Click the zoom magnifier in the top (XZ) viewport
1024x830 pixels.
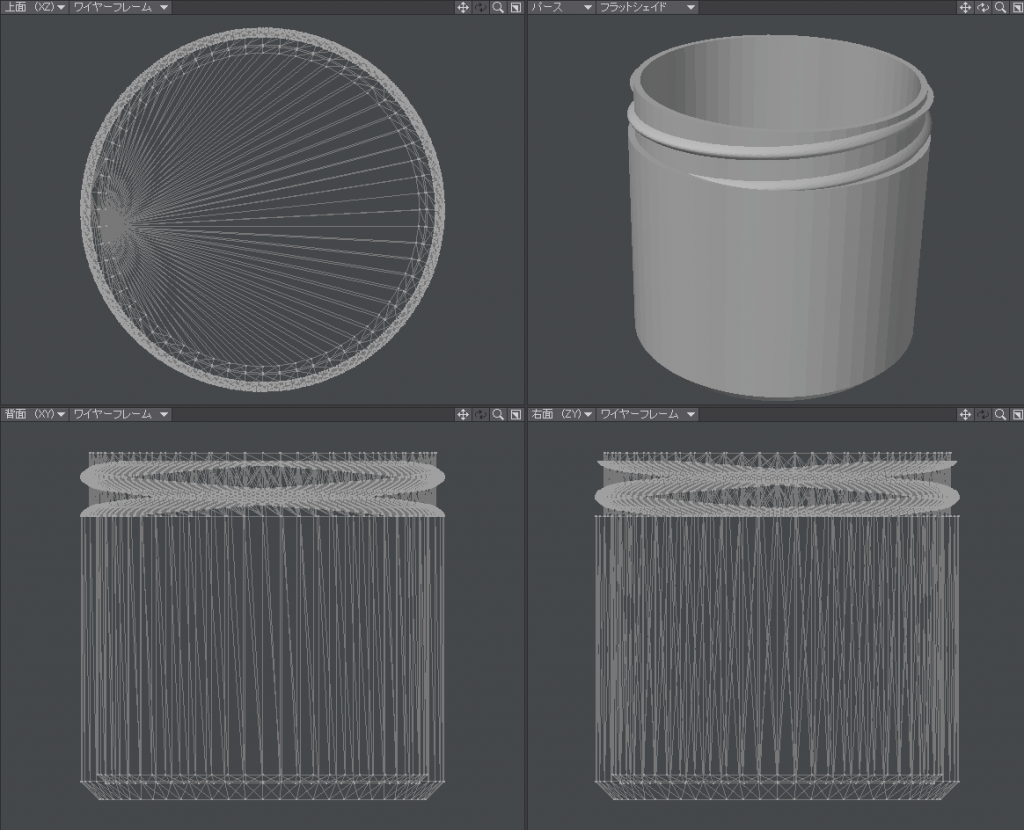[497, 7]
